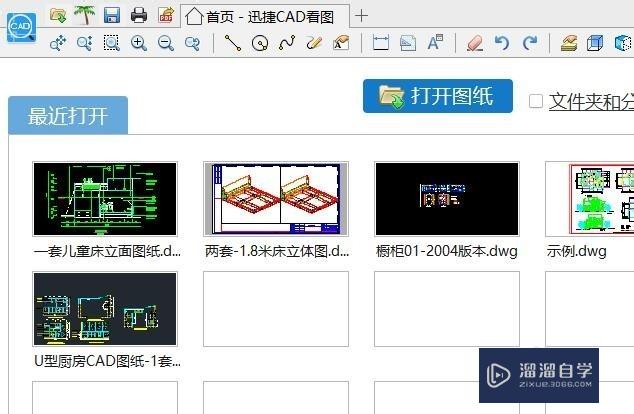
Task: Open thumbnail of 示例.dwg
Action: tap(590, 199)
